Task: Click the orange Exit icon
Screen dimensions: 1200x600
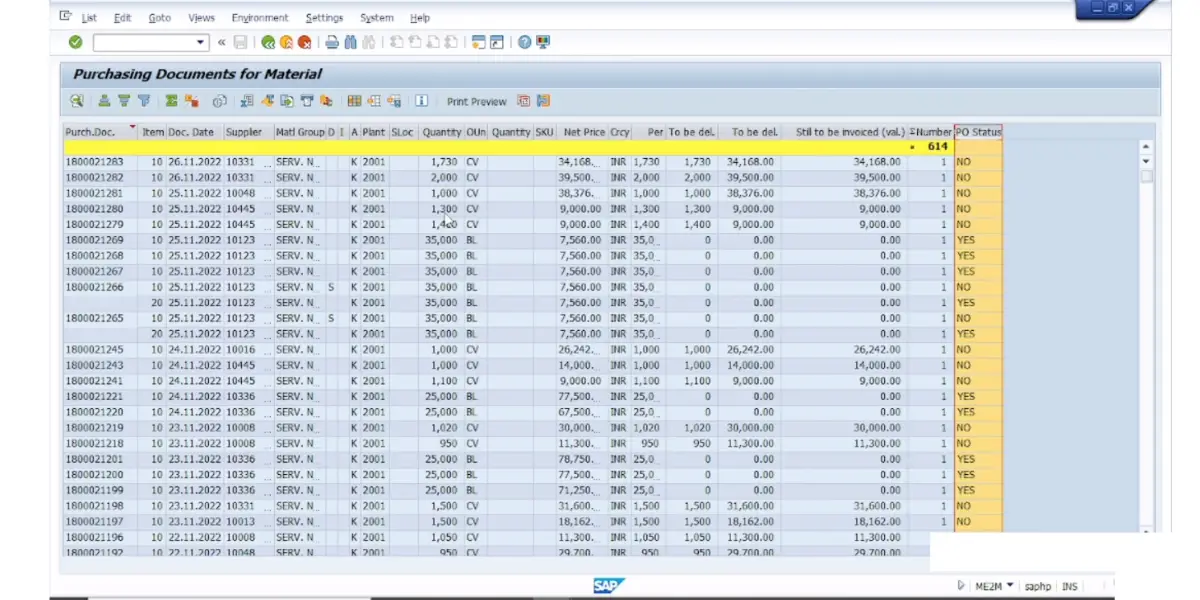Action: [286, 42]
